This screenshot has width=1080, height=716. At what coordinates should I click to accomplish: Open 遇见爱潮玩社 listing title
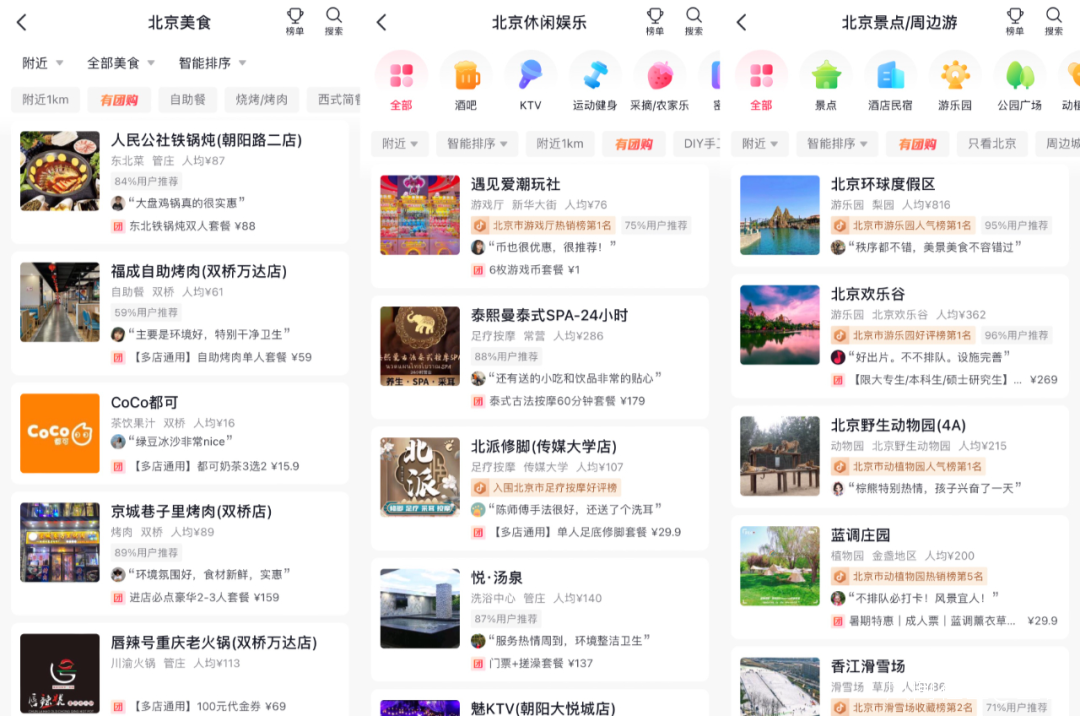click(x=516, y=185)
